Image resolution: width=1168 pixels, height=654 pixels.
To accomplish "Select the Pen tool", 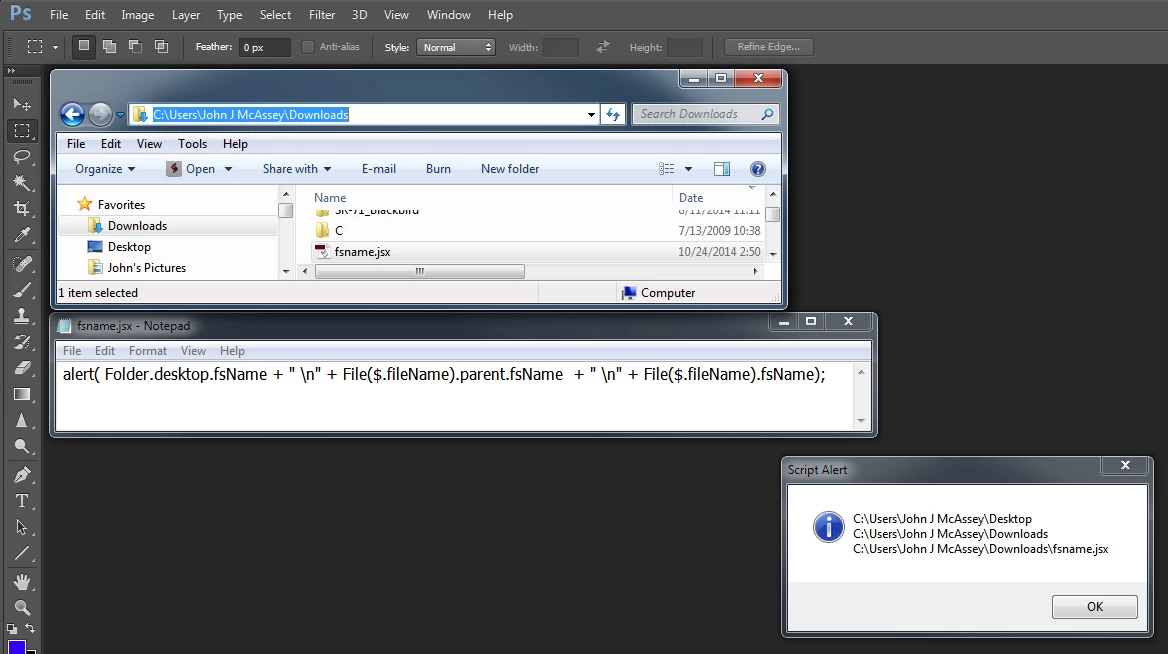I will click(22, 474).
